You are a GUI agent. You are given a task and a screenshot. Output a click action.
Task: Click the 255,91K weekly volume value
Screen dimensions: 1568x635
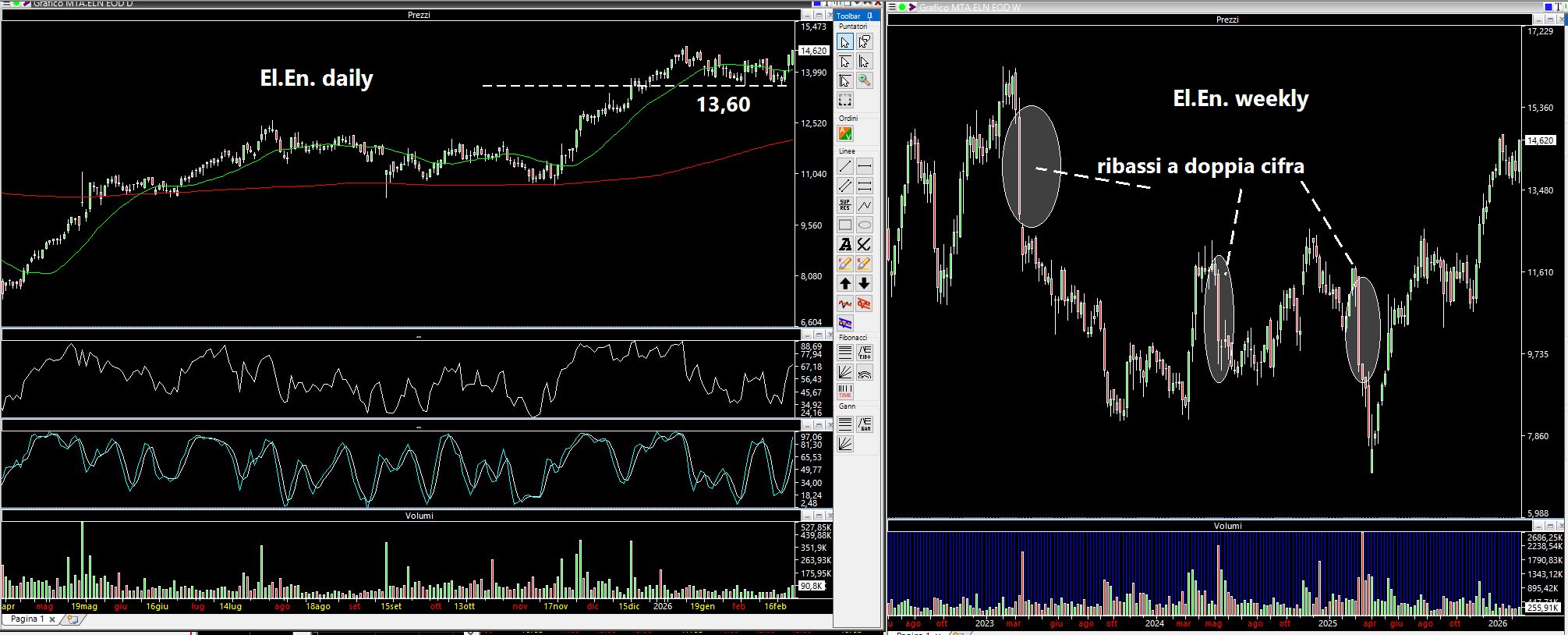click(1542, 608)
